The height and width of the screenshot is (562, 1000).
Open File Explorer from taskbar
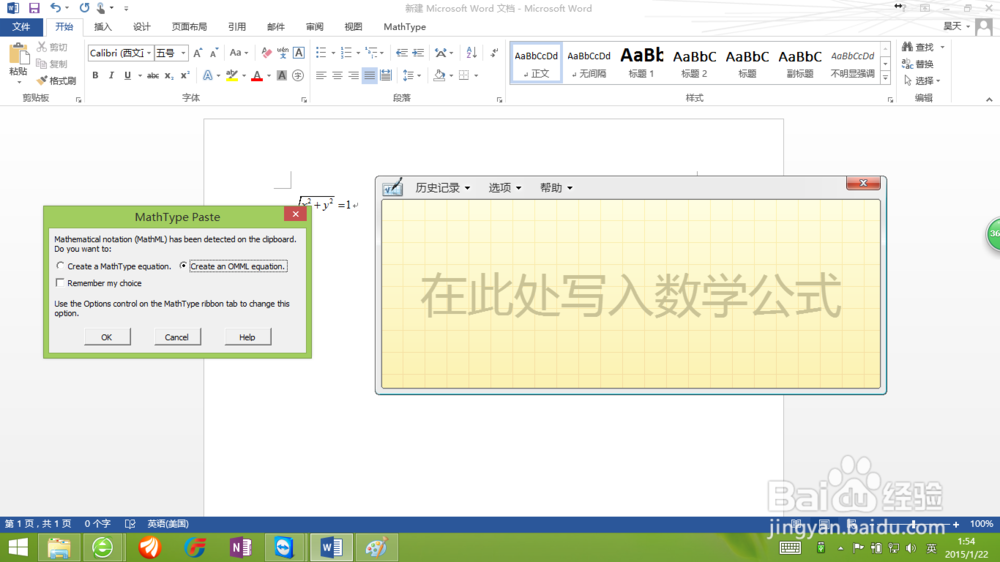tap(59, 547)
